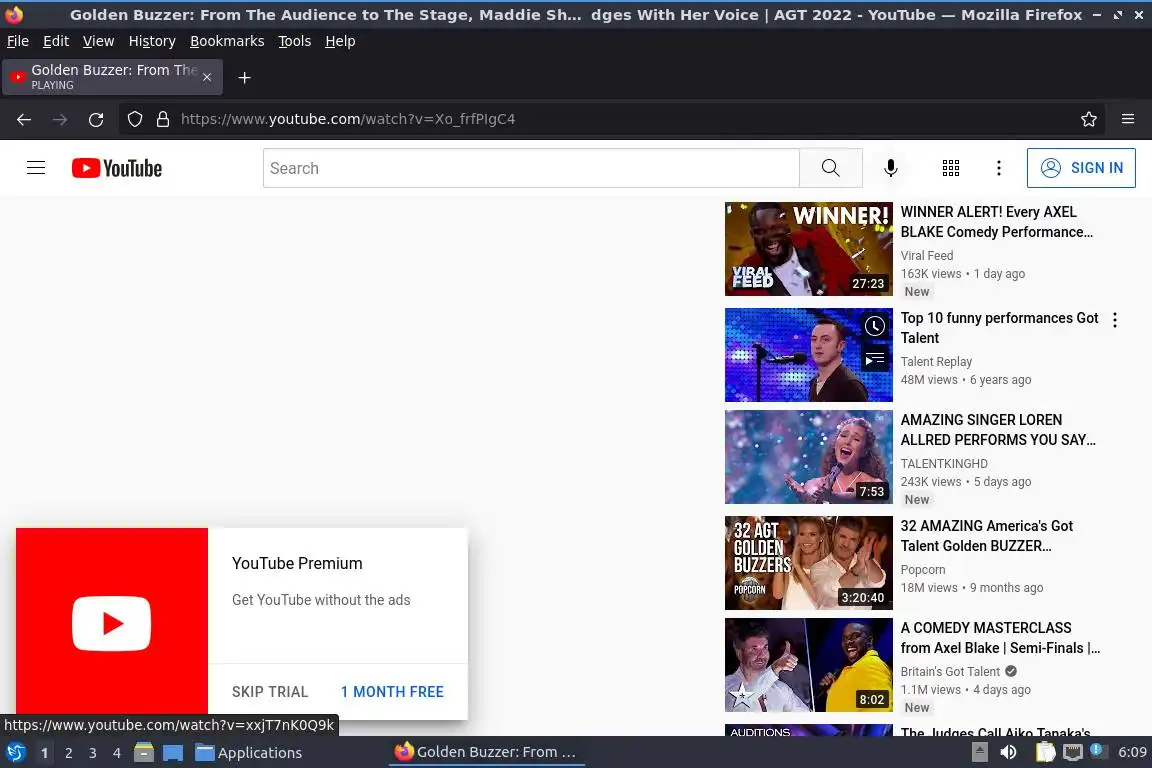1152x768 pixels.
Task: Open Loren Allred singer thumbnail
Action: [809, 457]
